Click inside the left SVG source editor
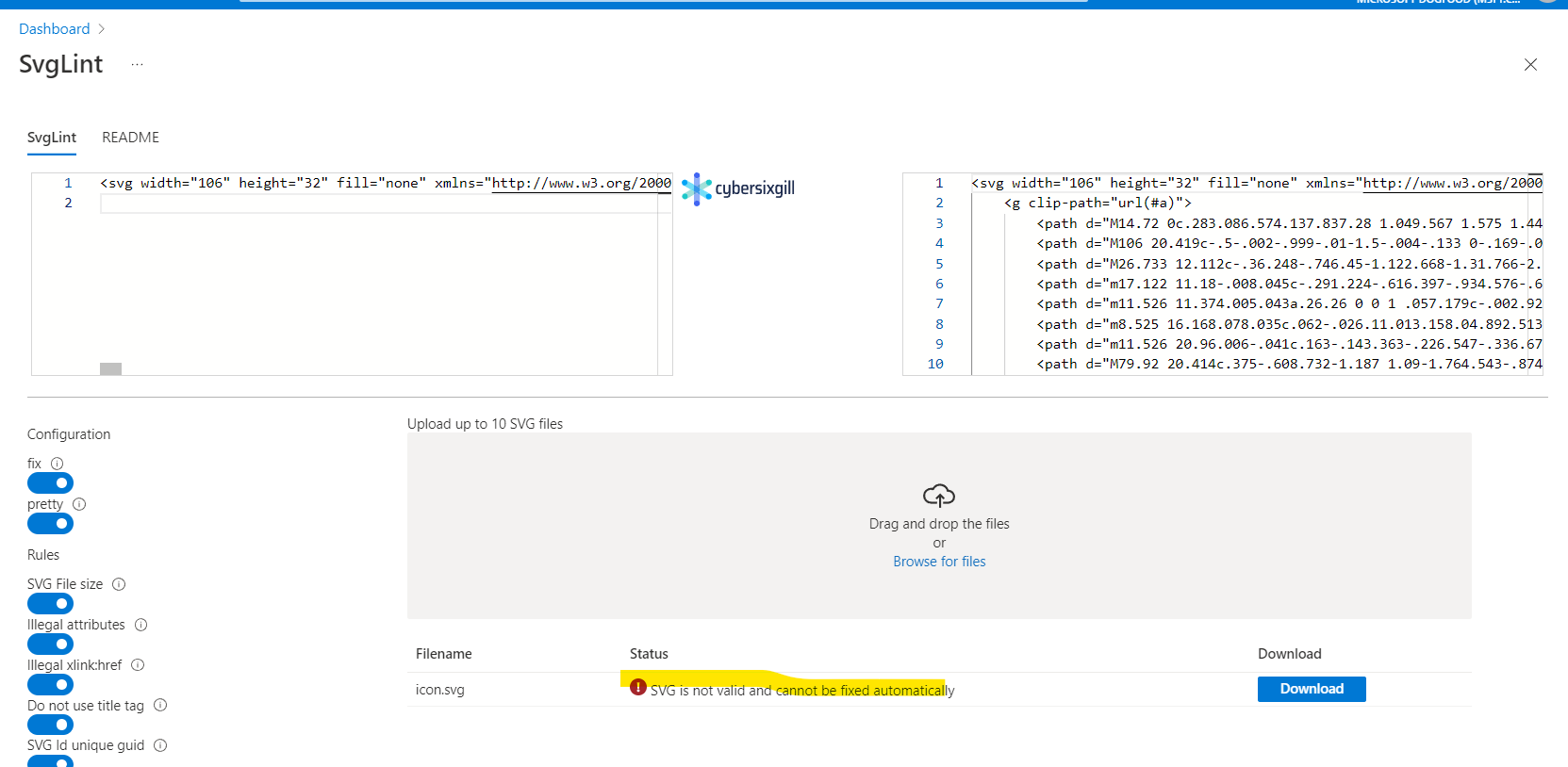 [x=352, y=274]
